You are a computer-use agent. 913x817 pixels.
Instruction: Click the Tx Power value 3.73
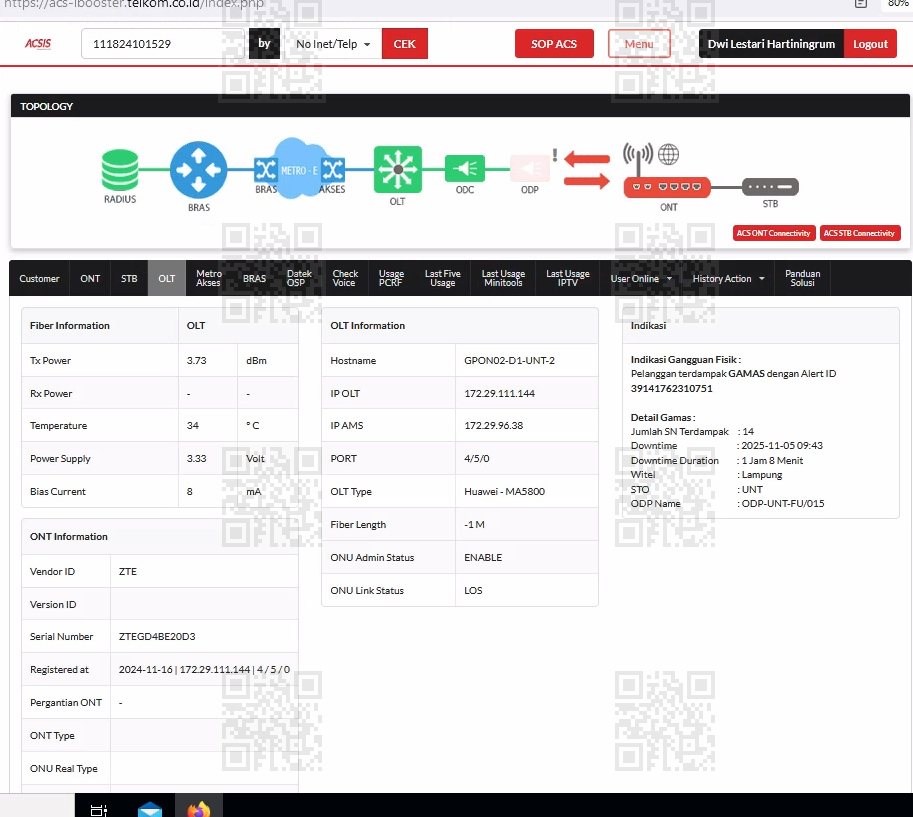pos(196,360)
